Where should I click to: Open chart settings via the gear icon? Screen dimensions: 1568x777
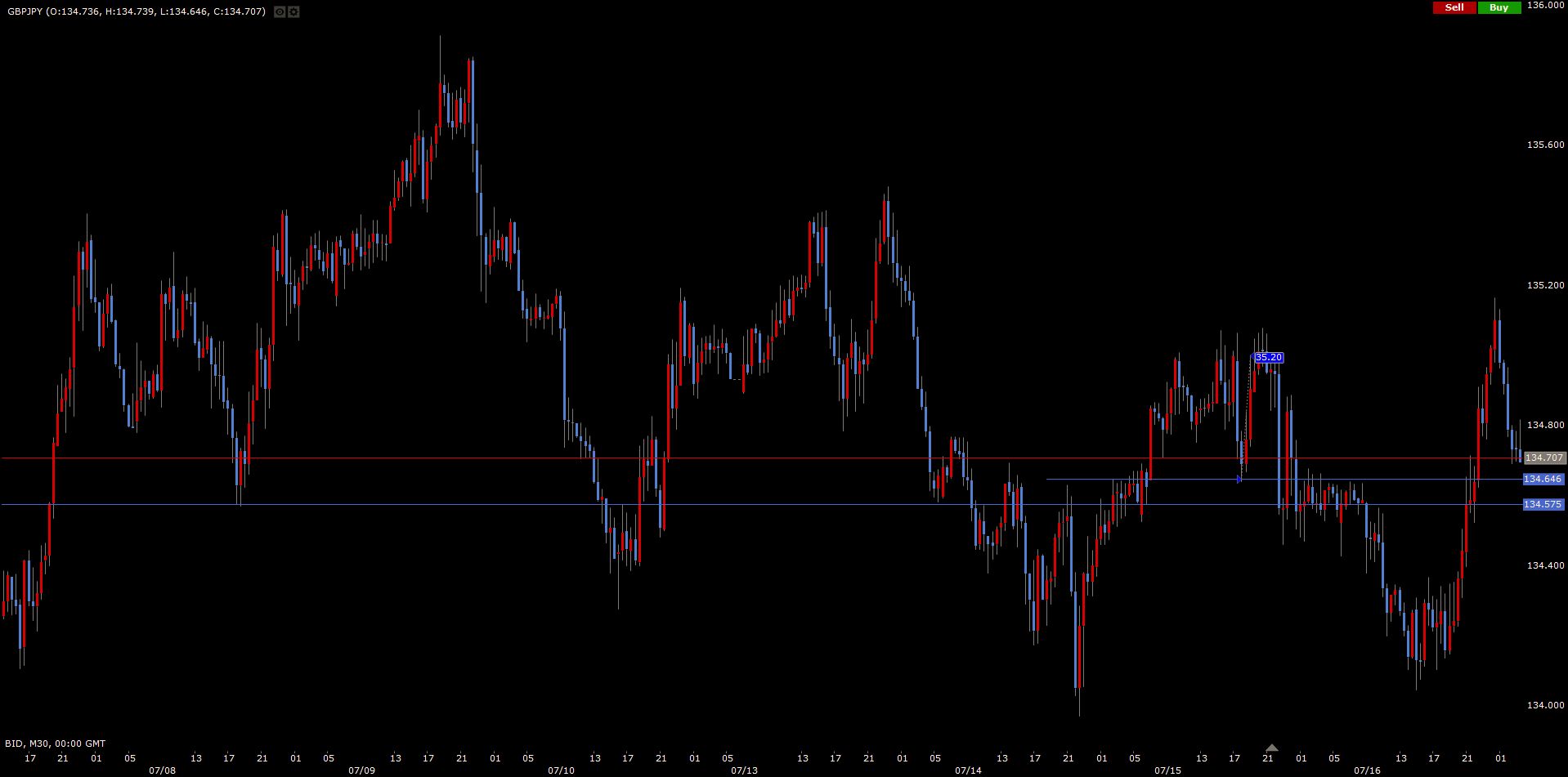pos(293,12)
